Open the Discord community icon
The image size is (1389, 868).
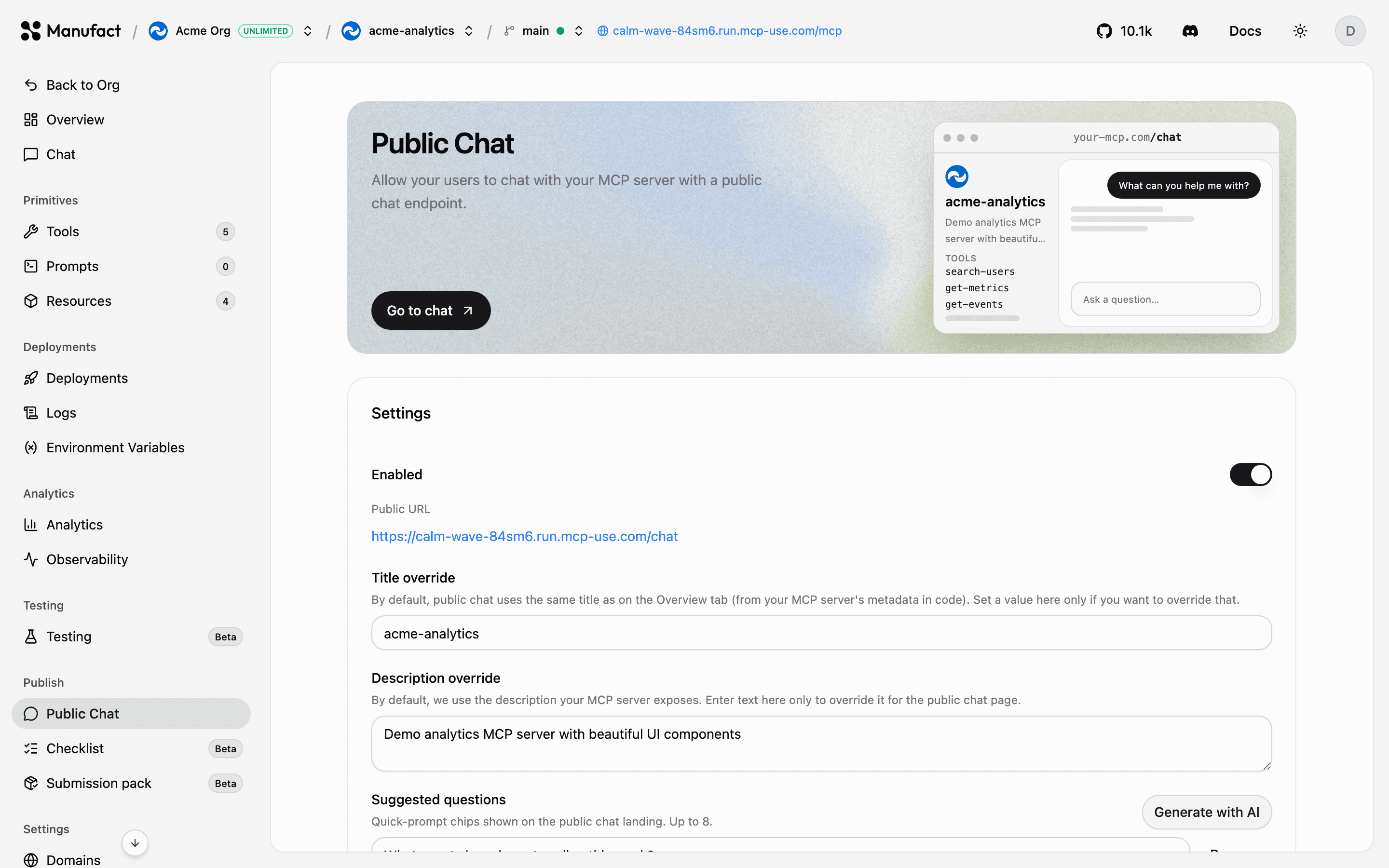coord(1190,31)
